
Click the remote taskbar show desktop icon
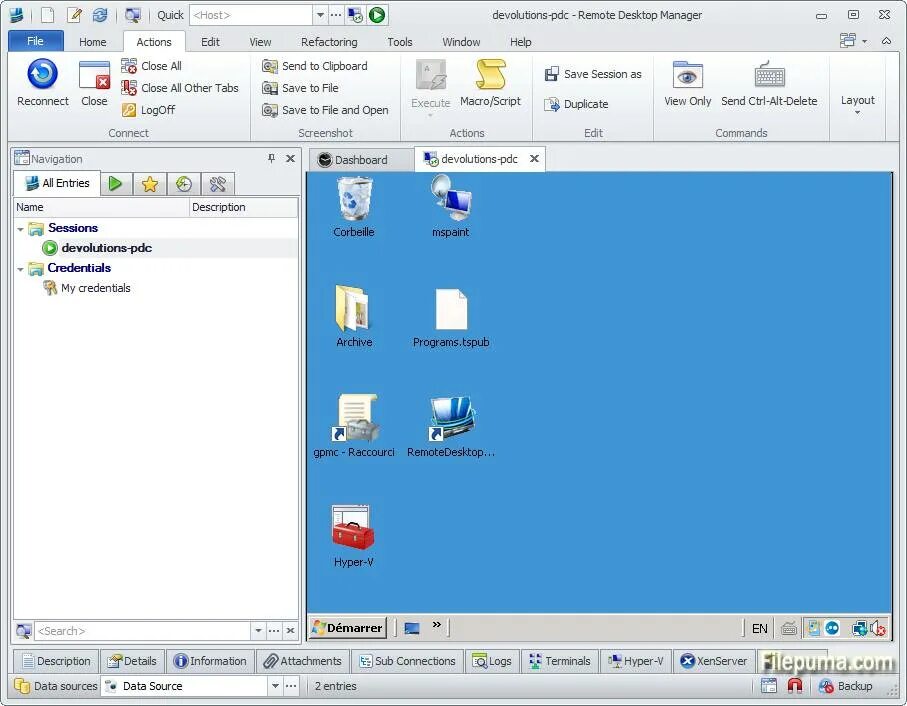[x=411, y=627]
